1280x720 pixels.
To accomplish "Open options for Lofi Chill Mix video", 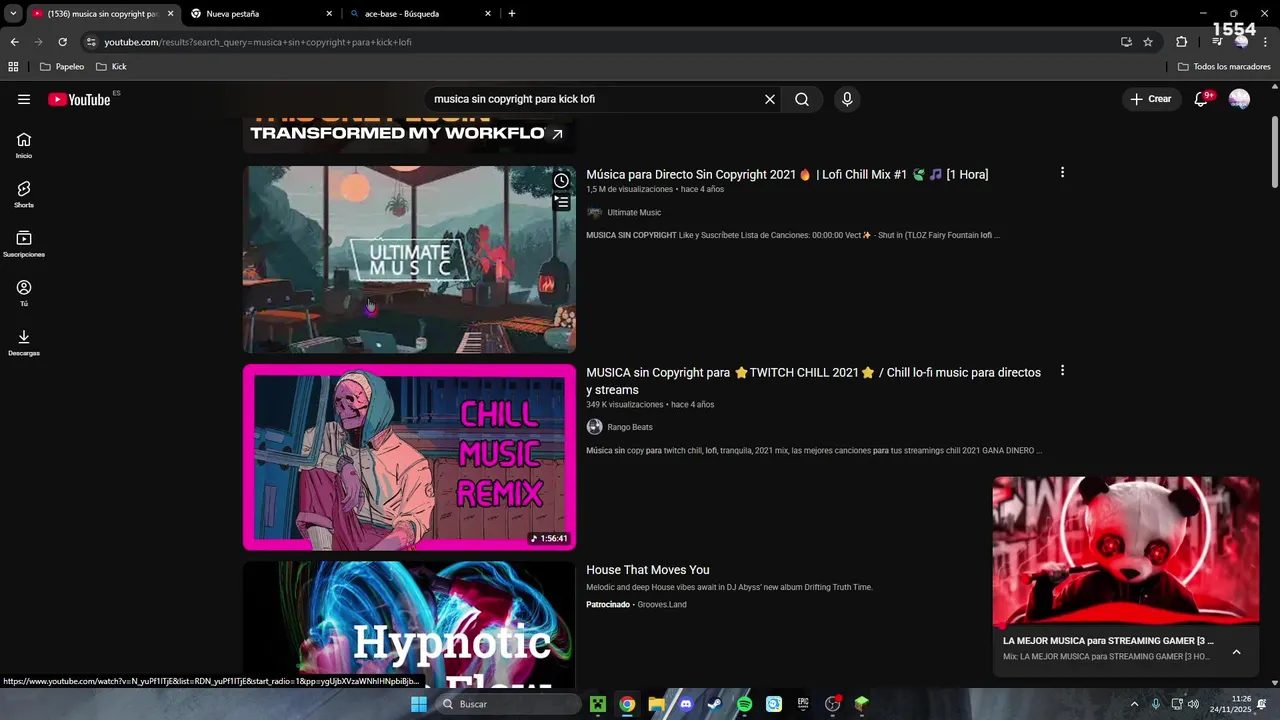I will [1062, 172].
